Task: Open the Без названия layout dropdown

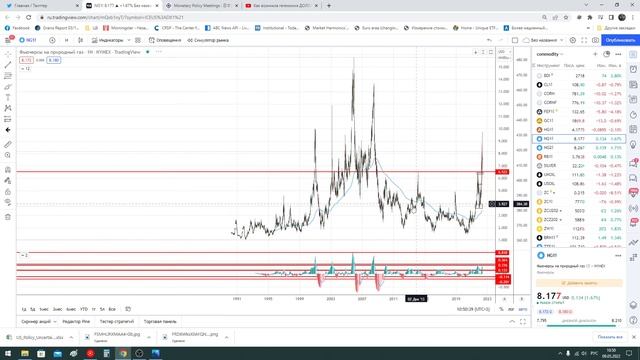Action: (x=543, y=40)
